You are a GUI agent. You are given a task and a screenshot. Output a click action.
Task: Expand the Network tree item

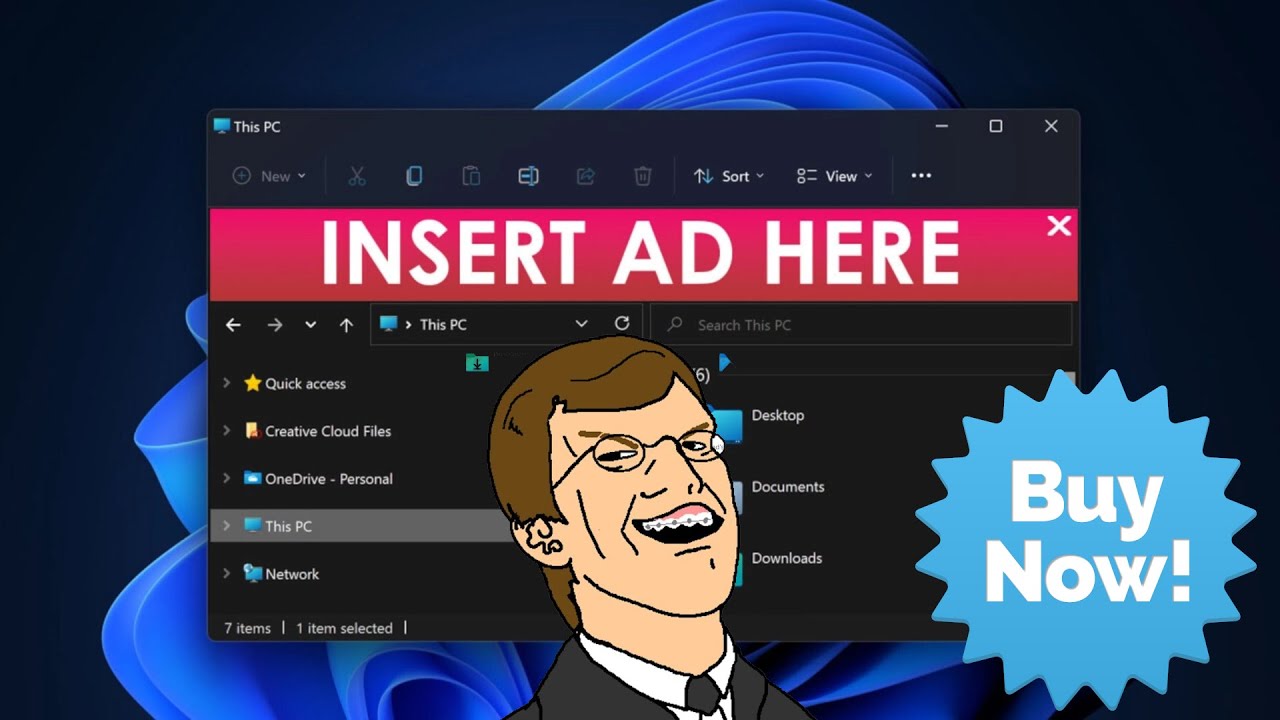click(x=226, y=573)
